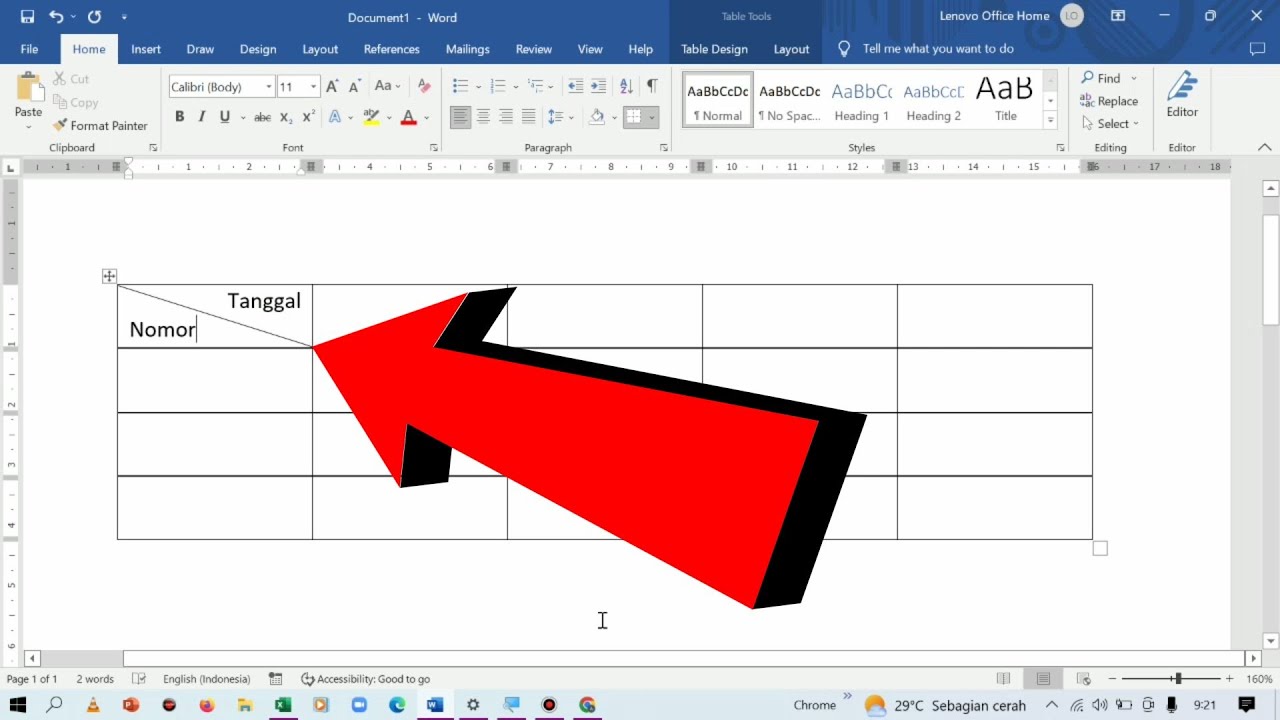Open the Comments pane icon in ribbon

1257,49
